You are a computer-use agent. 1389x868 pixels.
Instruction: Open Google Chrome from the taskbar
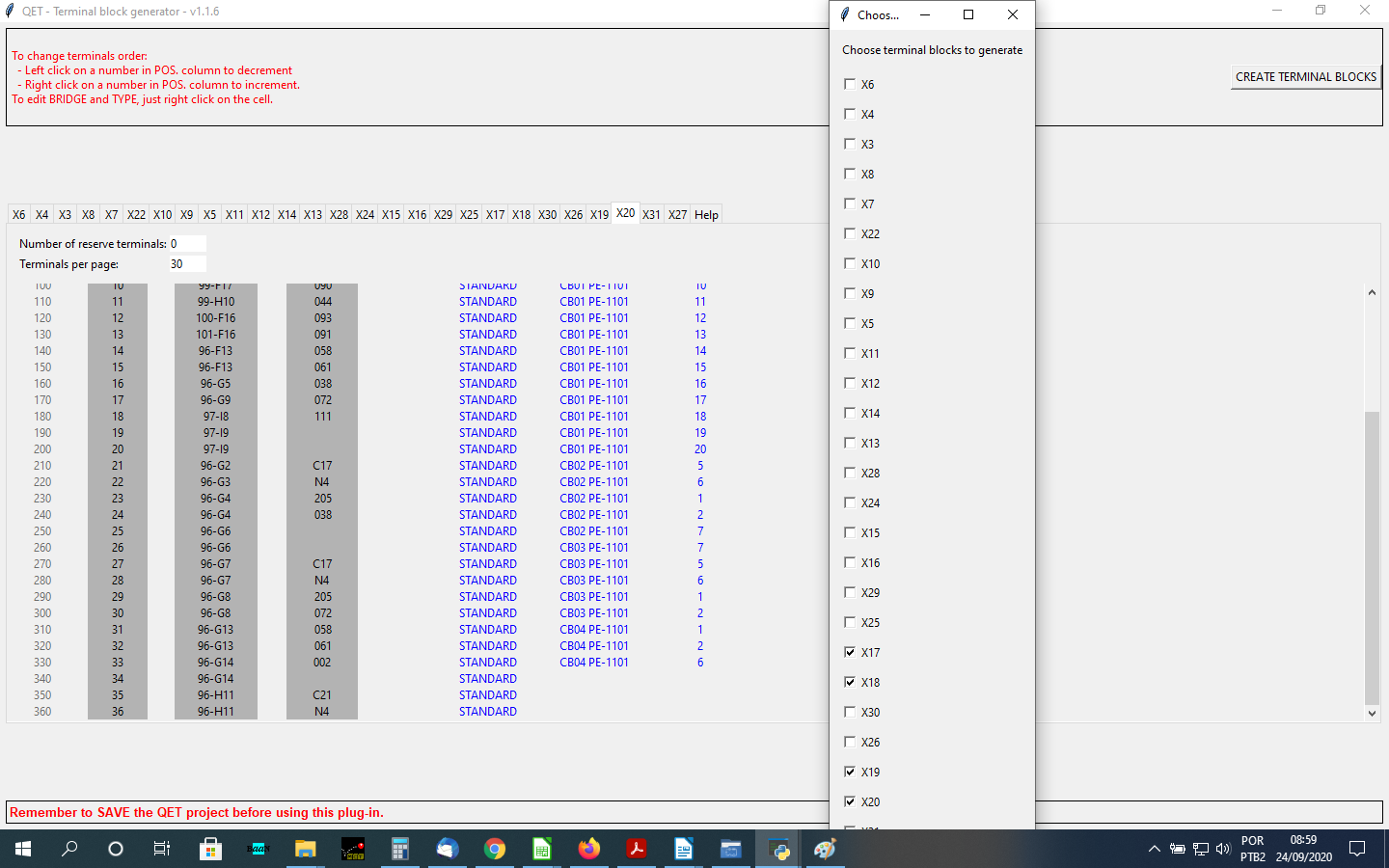click(x=495, y=849)
